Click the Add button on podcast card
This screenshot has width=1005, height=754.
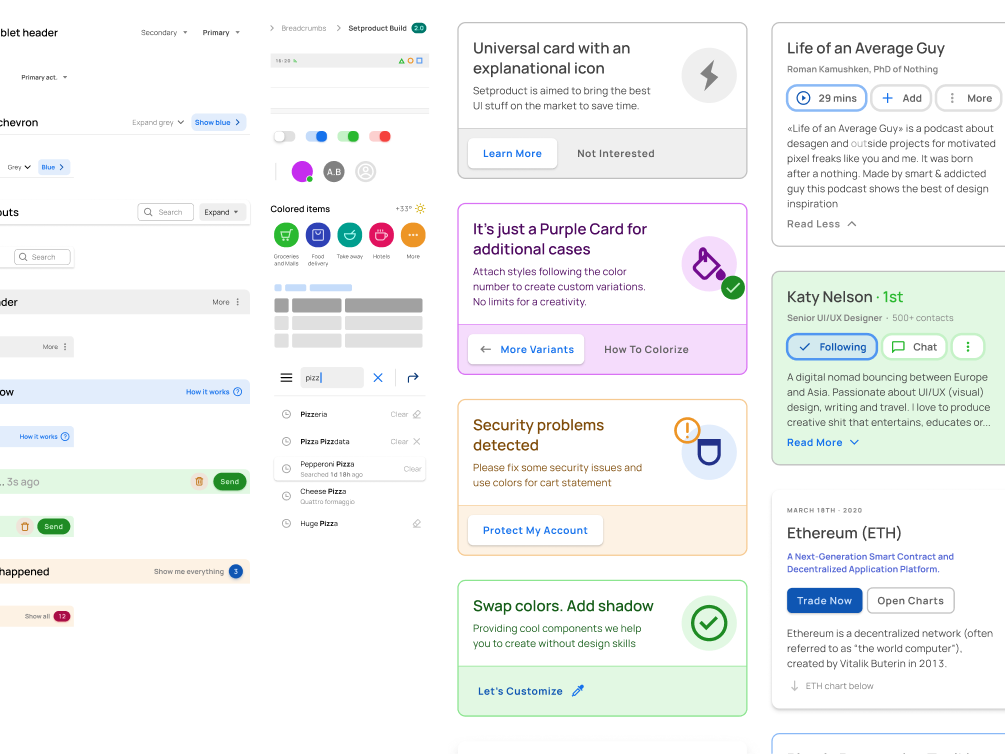[901, 98]
